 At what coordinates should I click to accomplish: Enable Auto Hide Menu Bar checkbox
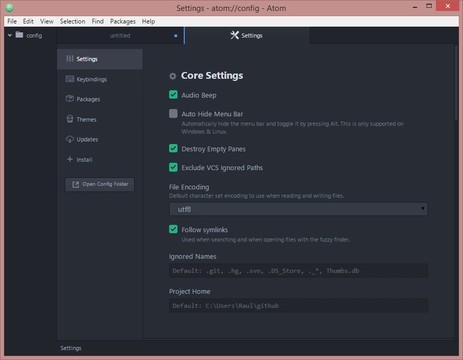[x=173, y=114]
